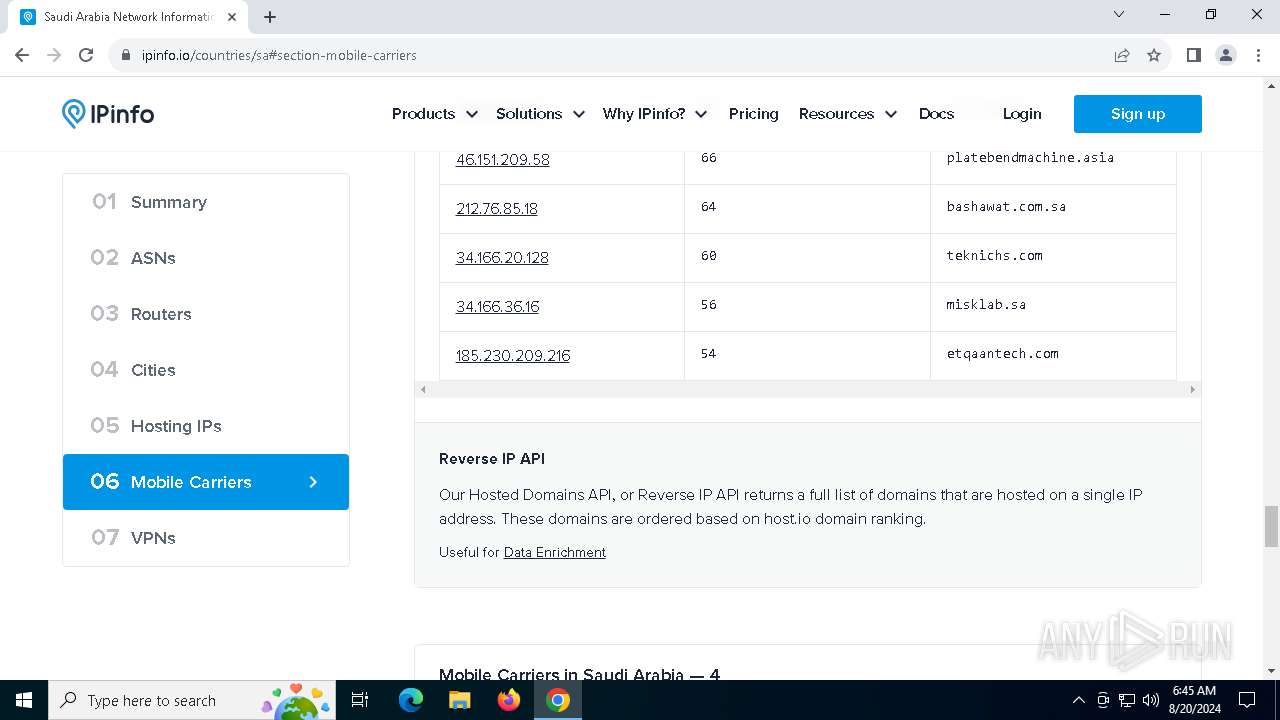Viewport: 1280px width, 720px height.
Task: Open the browser side panel
Action: (1193, 55)
